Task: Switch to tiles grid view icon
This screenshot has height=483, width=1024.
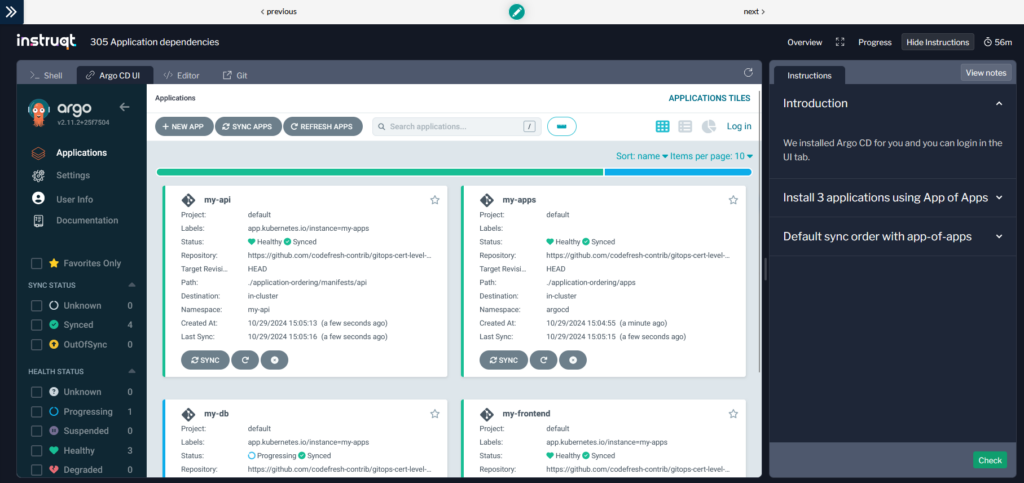Action: coord(662,127)
